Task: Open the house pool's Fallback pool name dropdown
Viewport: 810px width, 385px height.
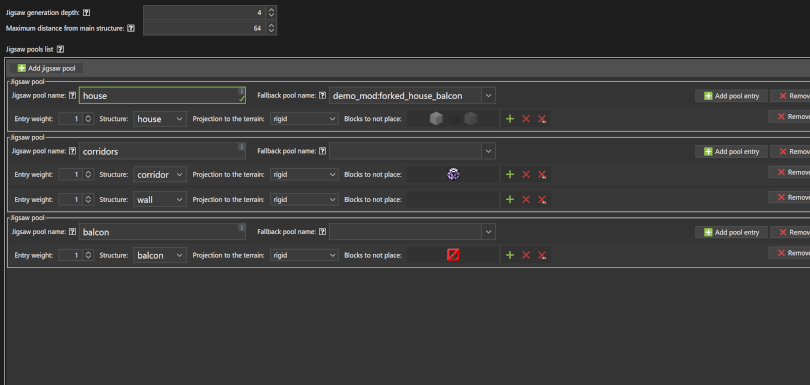Action: pyautogui.click(x=489, y=96)
